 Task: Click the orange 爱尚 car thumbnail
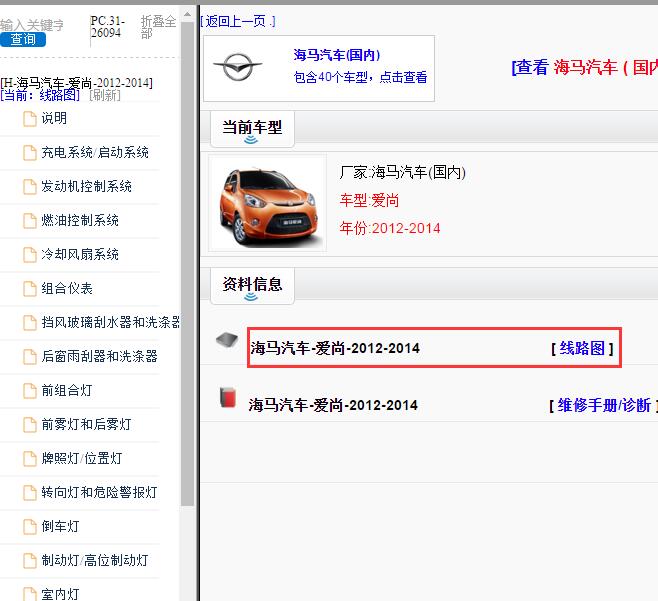[x=268, y=204]
